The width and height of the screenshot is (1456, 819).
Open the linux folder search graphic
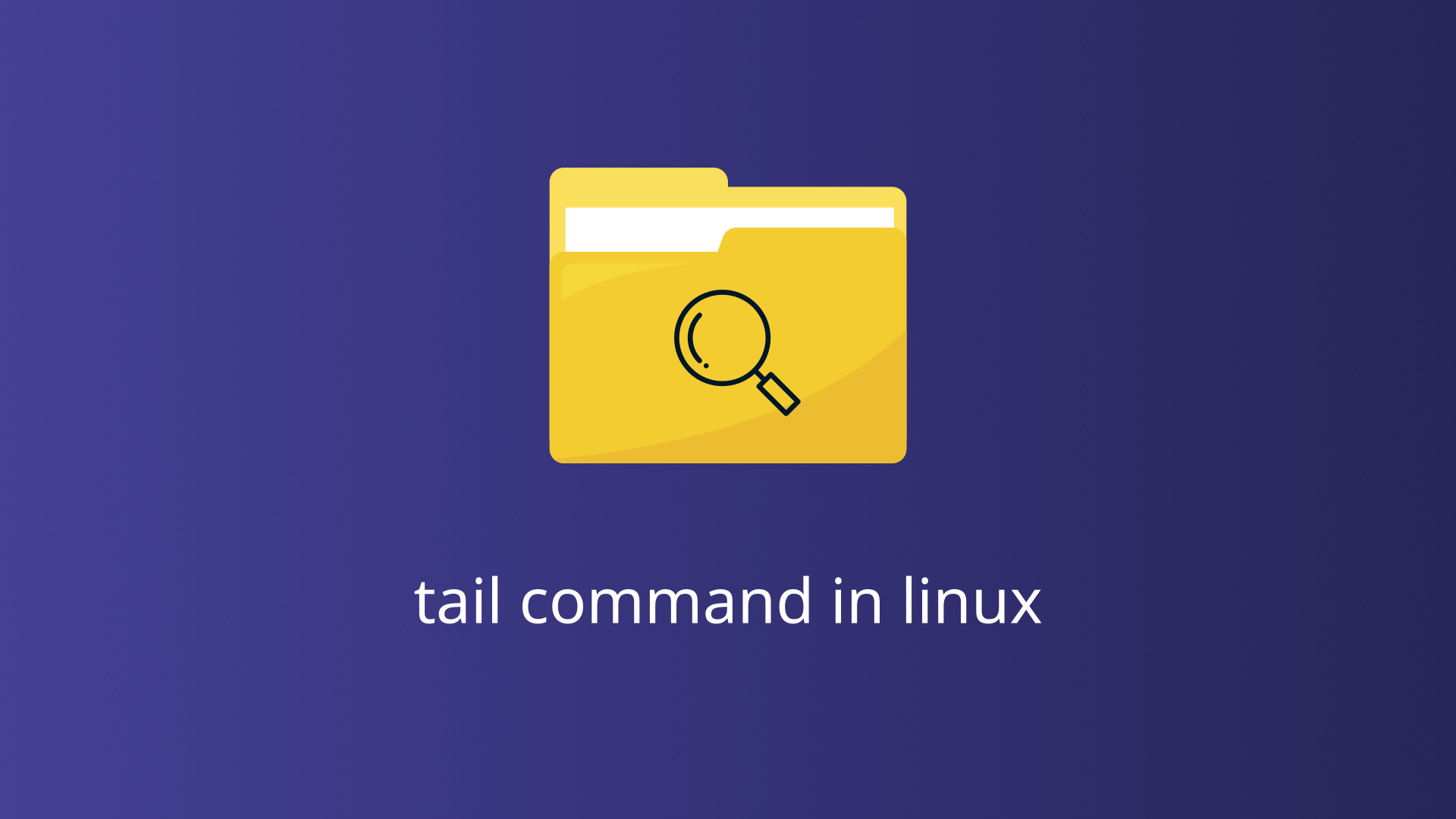point(727,315)
